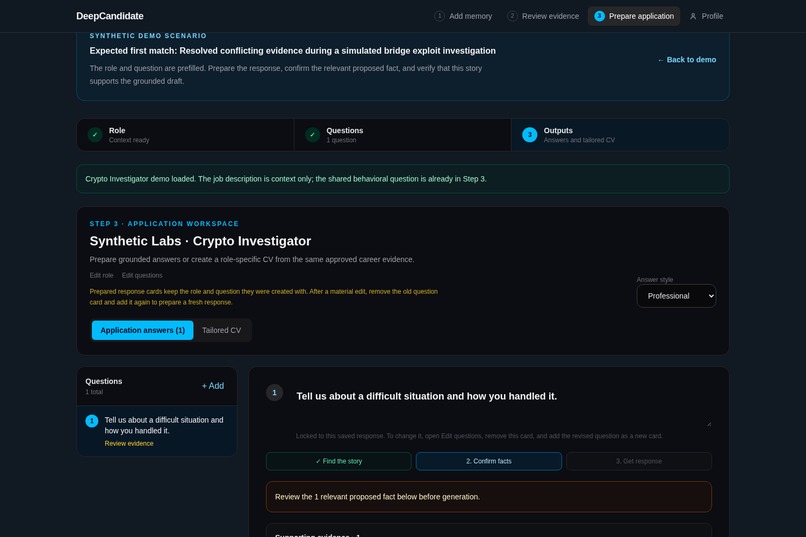The image size is (806, 537).
Task: Click Expected first match heading text
Action: click(292, 51)
